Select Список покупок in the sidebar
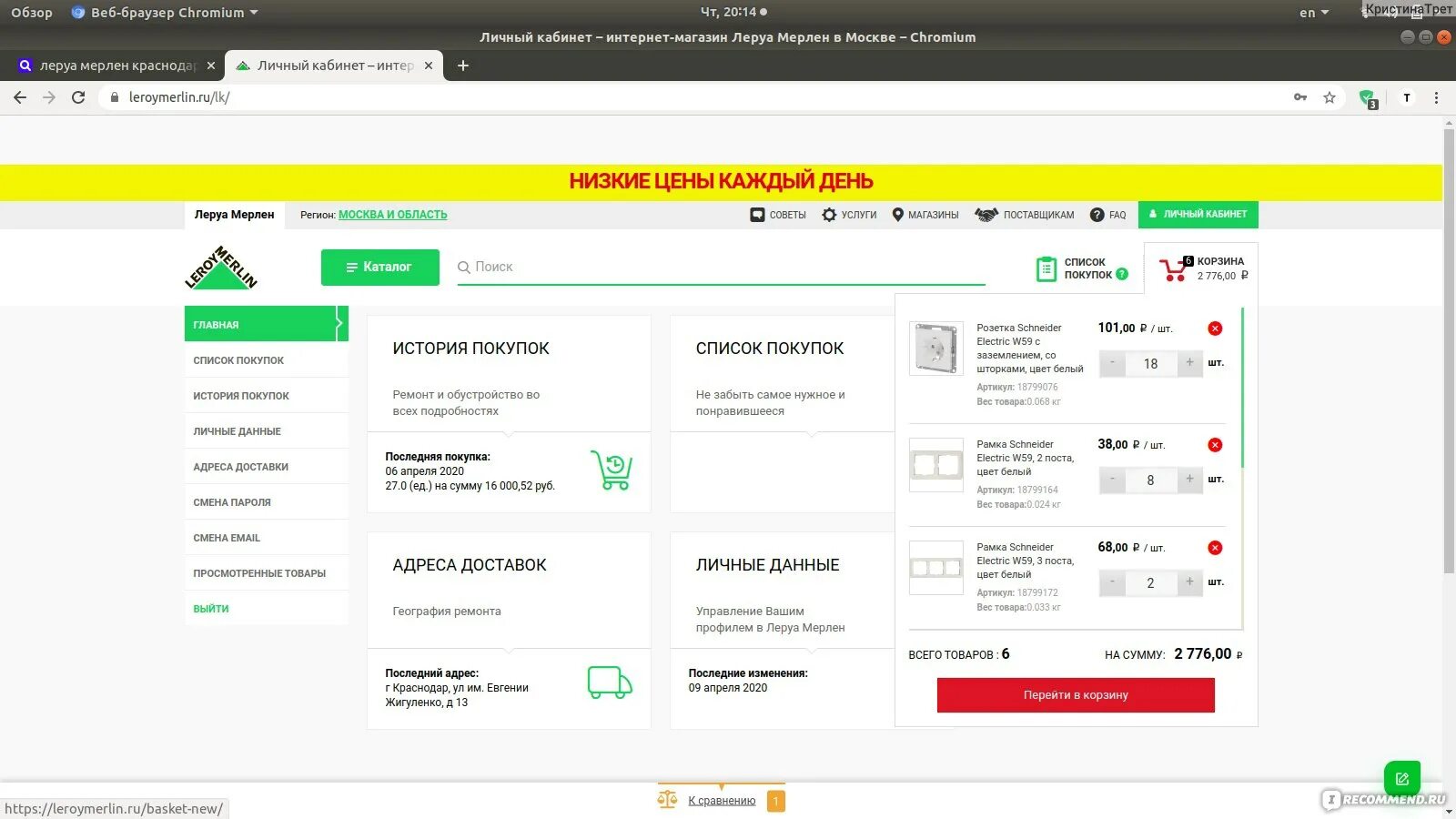 click(x=266, y=359)
